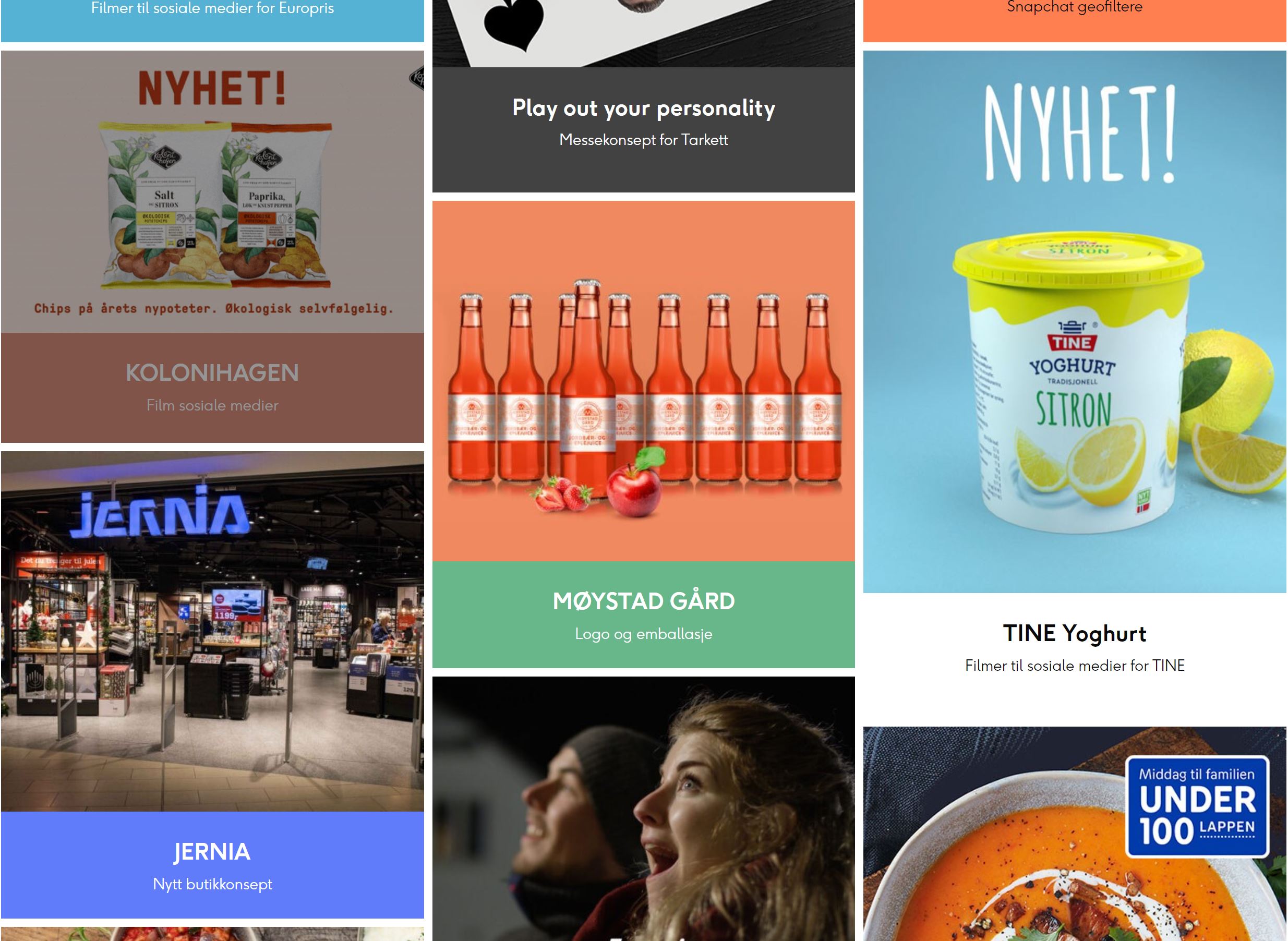Open the orange juice bottles image
The image size is (1288, 941).
644,381
